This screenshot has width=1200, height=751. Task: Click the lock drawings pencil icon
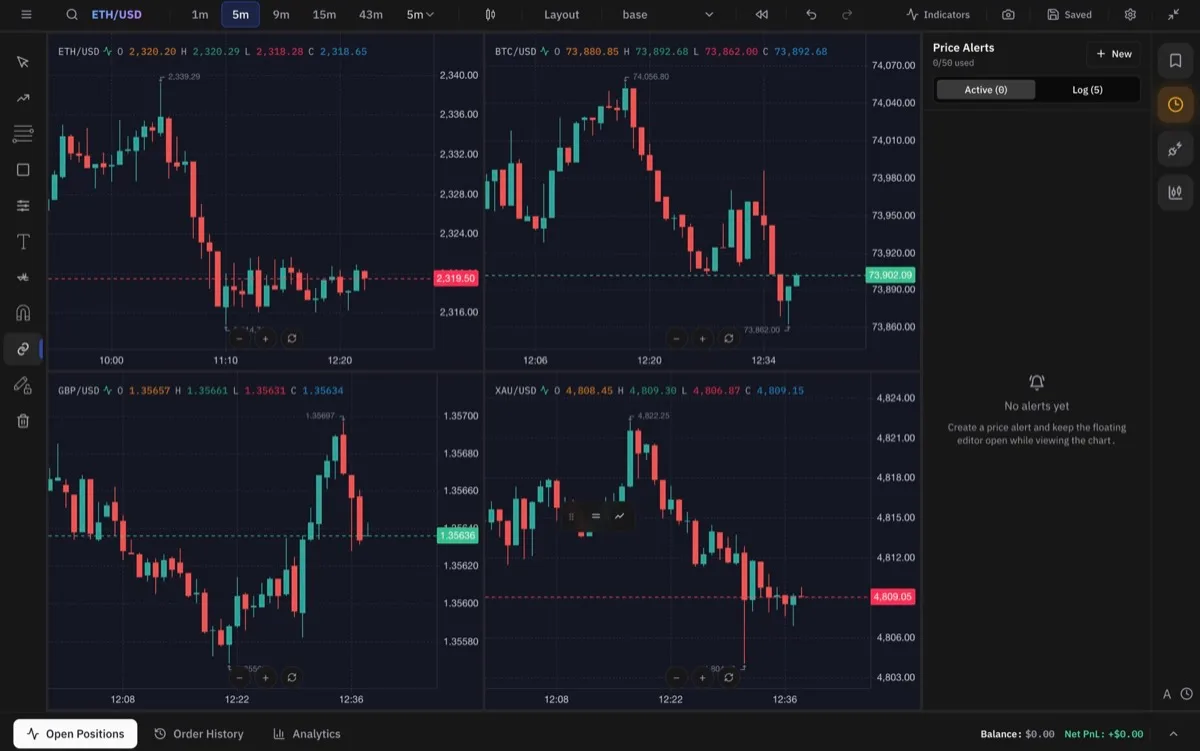pos(23,385)
